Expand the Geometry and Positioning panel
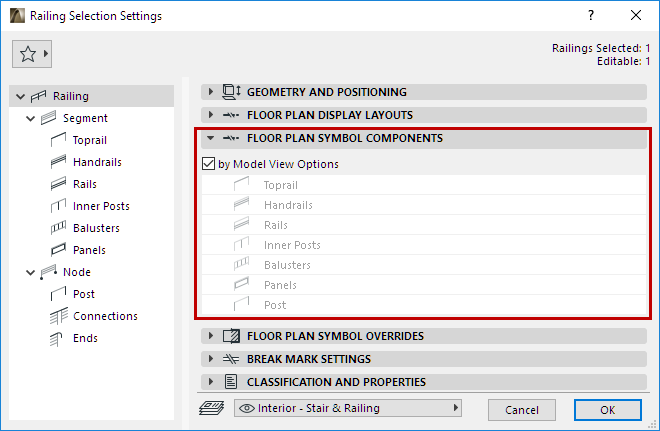The image size is (660, 431). pos(211,92)
